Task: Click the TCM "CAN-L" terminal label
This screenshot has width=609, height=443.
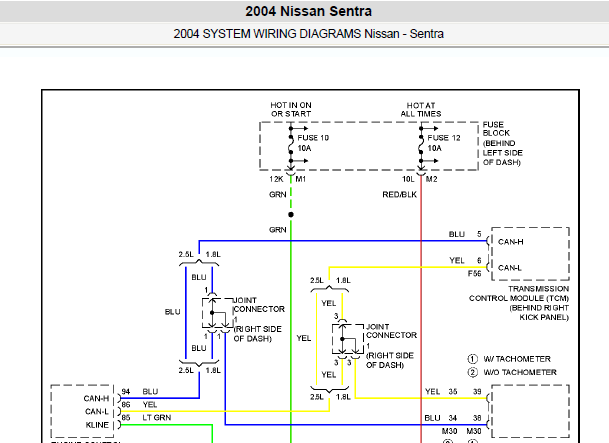Action: (x=510, y=268)
